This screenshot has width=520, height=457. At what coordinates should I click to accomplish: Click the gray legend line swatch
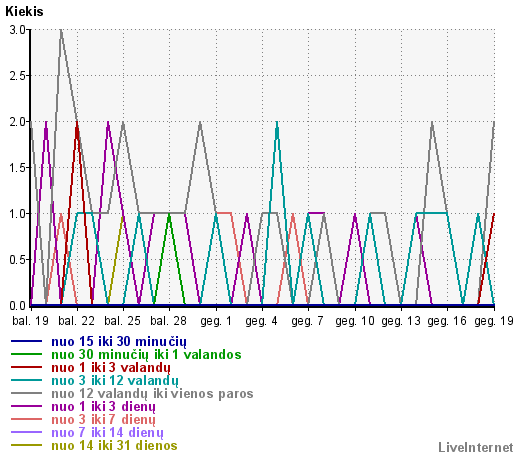click(x=26, y=393)
